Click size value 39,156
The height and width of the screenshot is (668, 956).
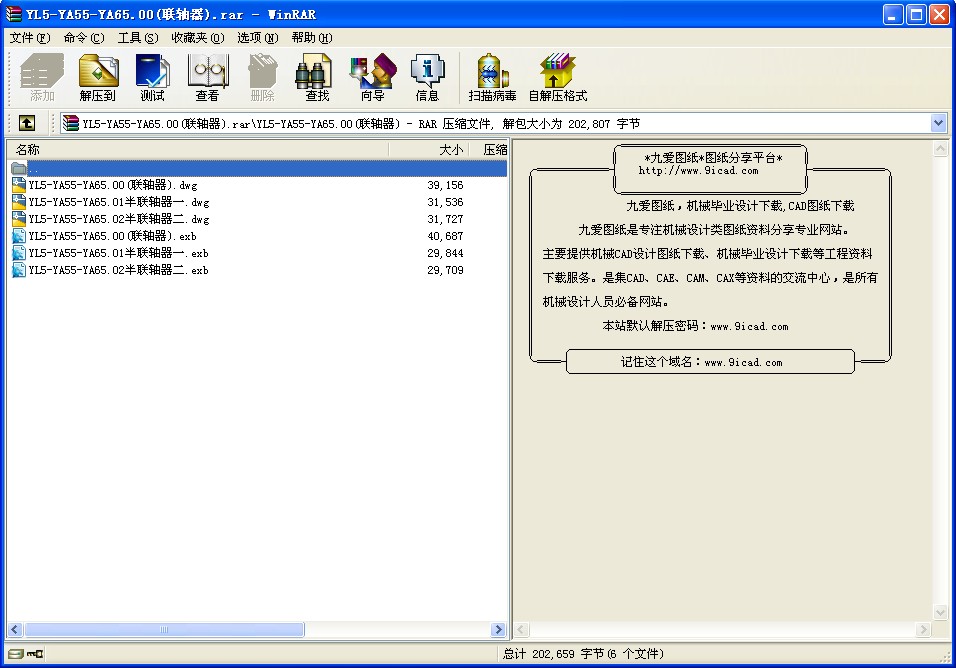[x=445, y=185]
